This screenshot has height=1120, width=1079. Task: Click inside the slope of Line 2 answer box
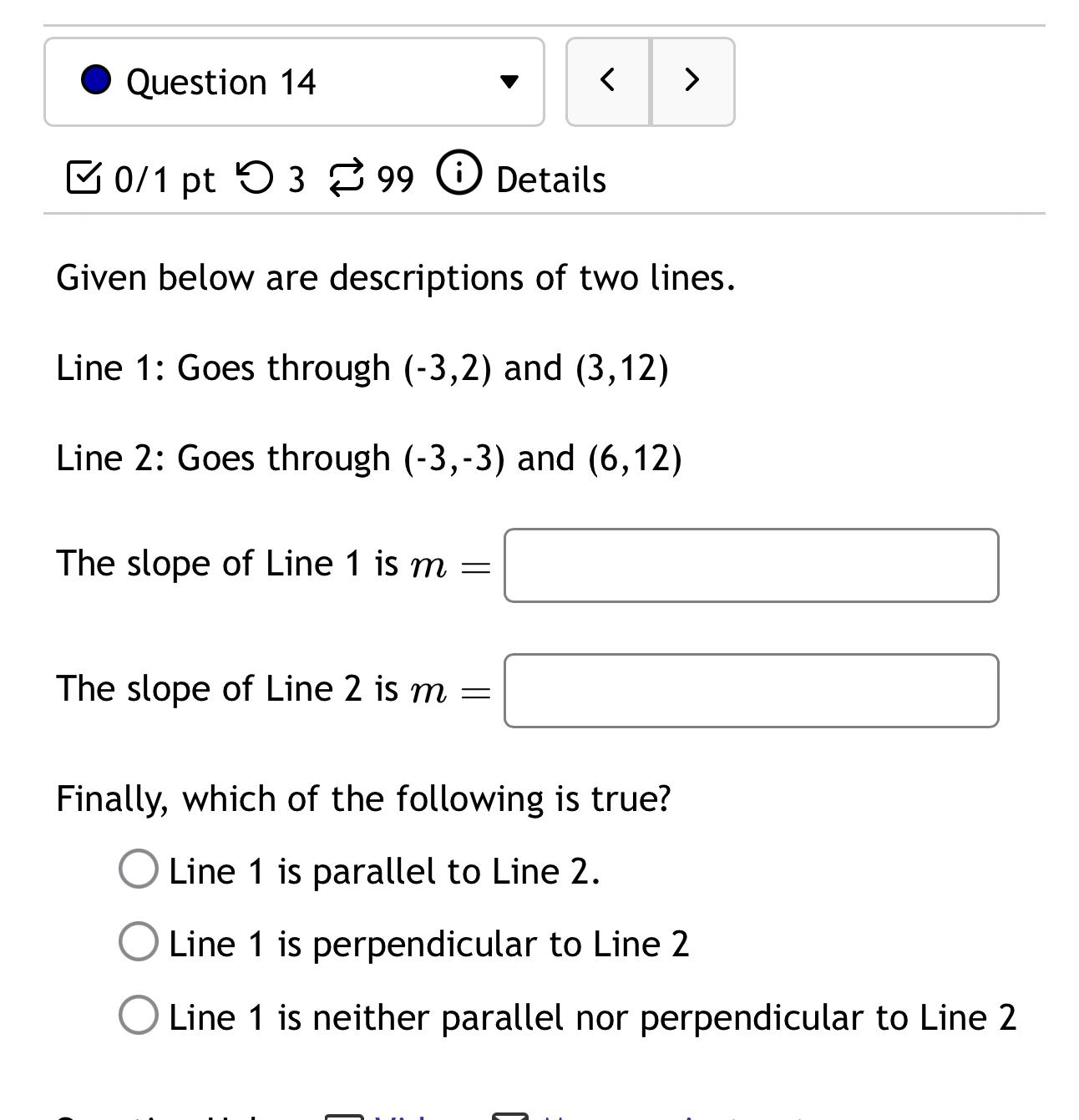(x=750, y=691)
